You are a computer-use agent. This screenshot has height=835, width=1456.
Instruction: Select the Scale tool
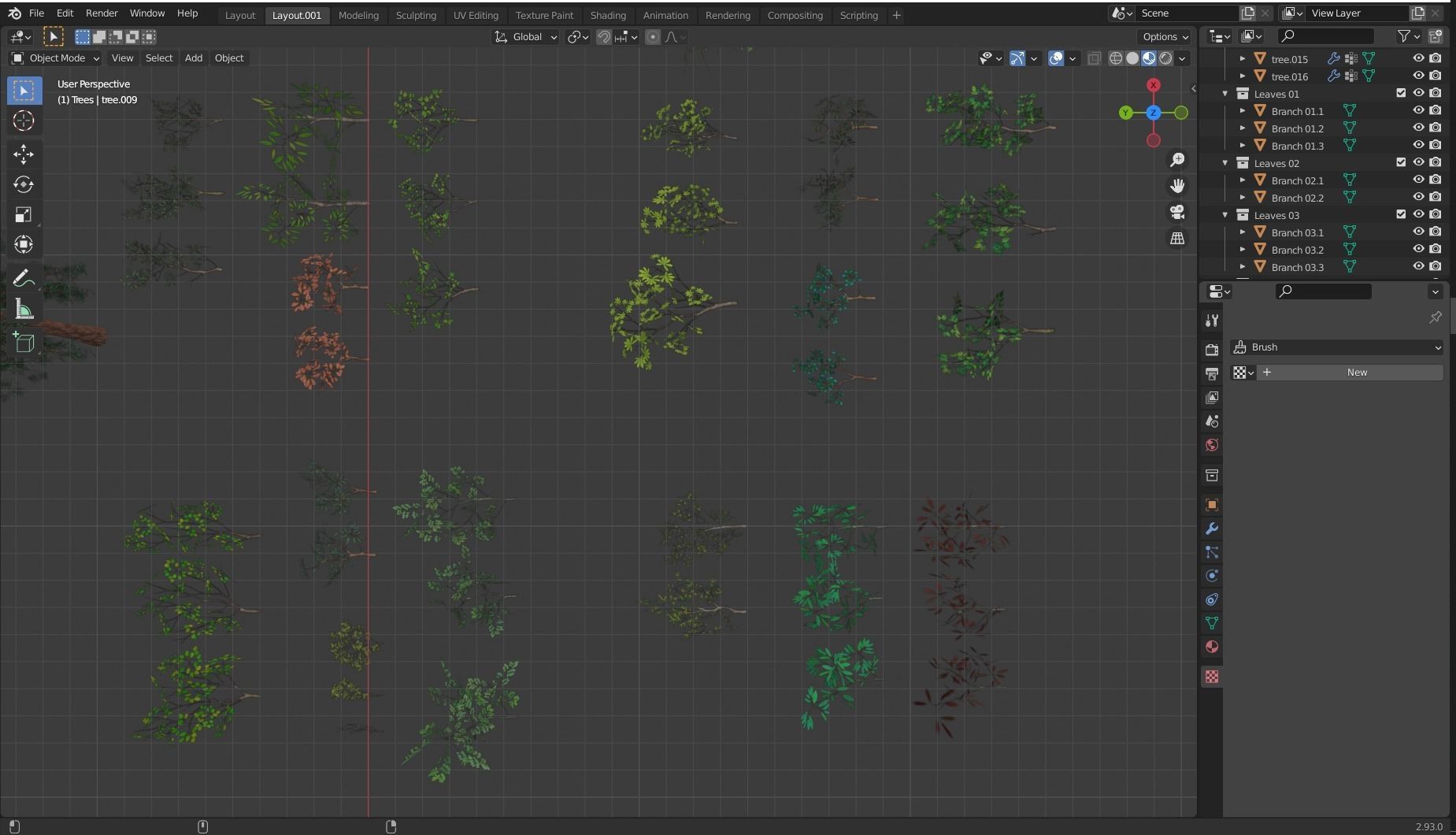pos(24,214)
